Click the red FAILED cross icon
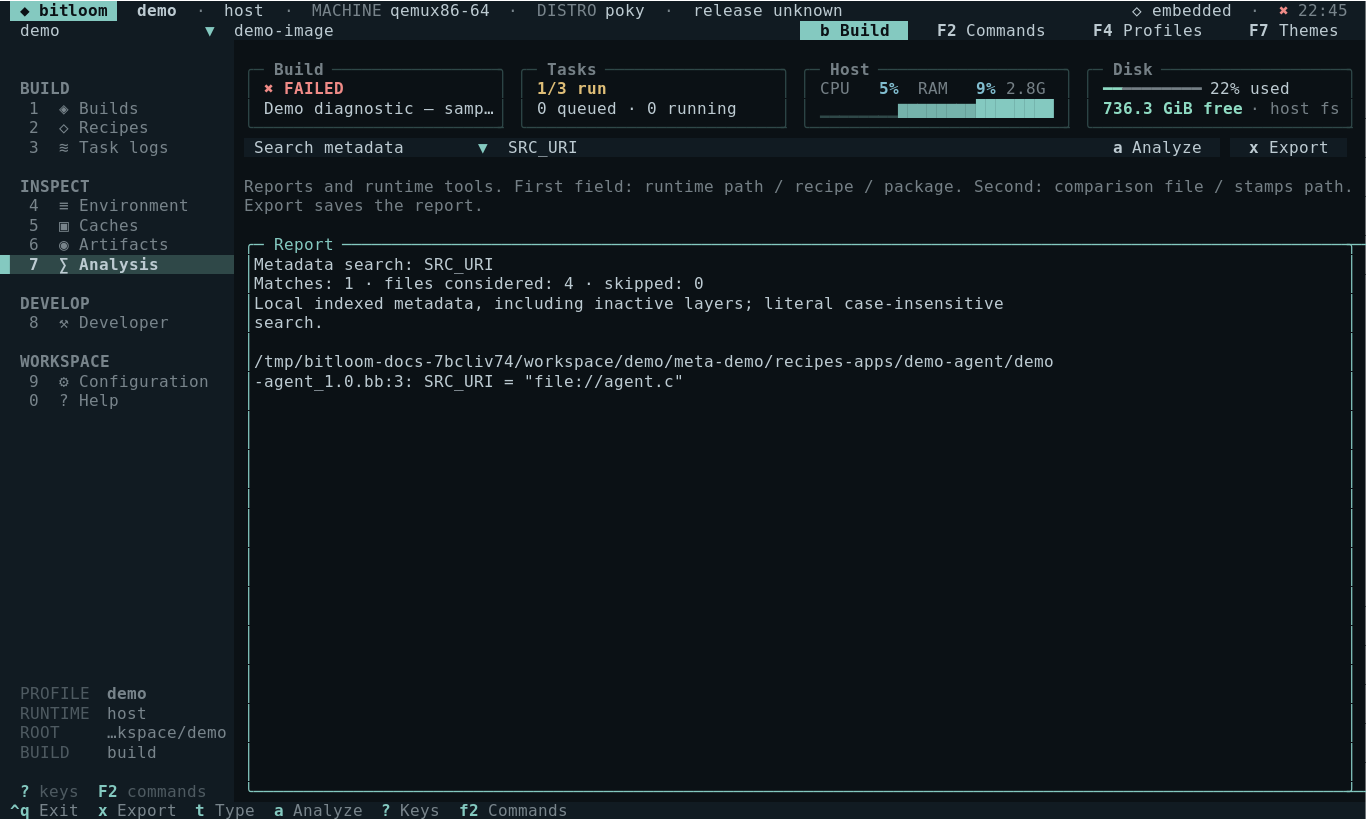 [x=269, y=89]
